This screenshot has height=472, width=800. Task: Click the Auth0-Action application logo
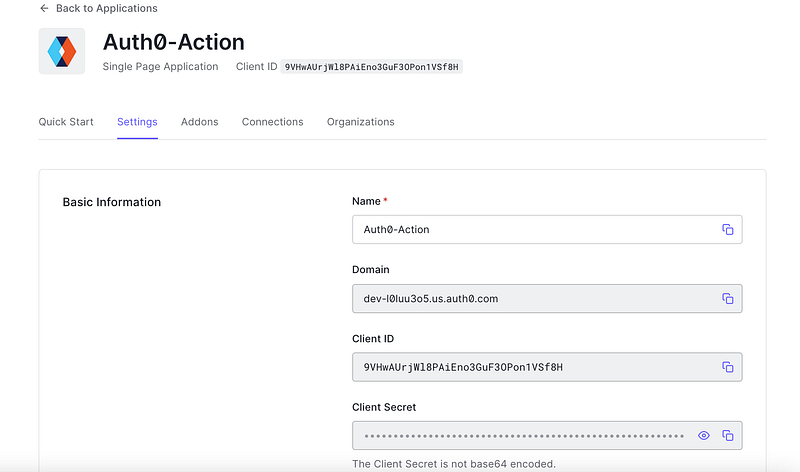pos(62,51)
